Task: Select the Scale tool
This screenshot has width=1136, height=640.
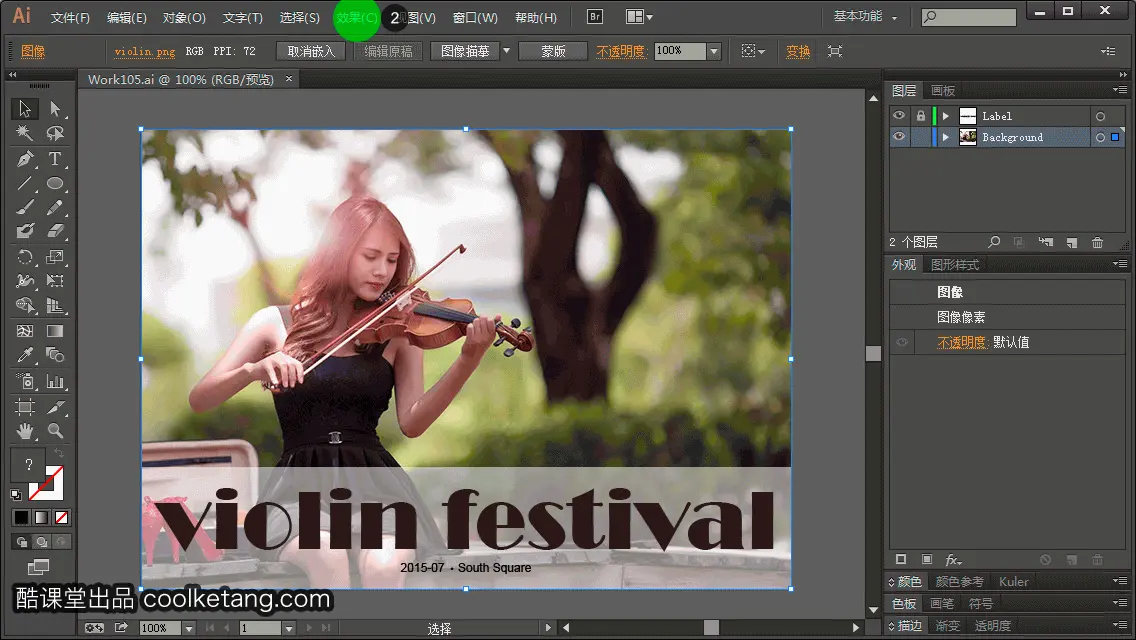Action: [55, 257]
